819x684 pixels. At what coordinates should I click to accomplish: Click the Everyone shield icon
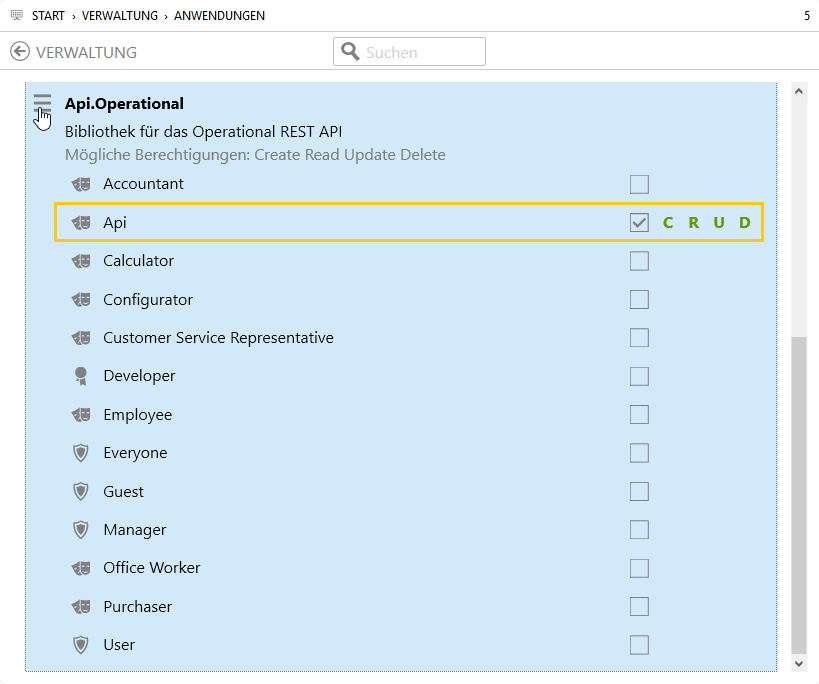[81, 453]
